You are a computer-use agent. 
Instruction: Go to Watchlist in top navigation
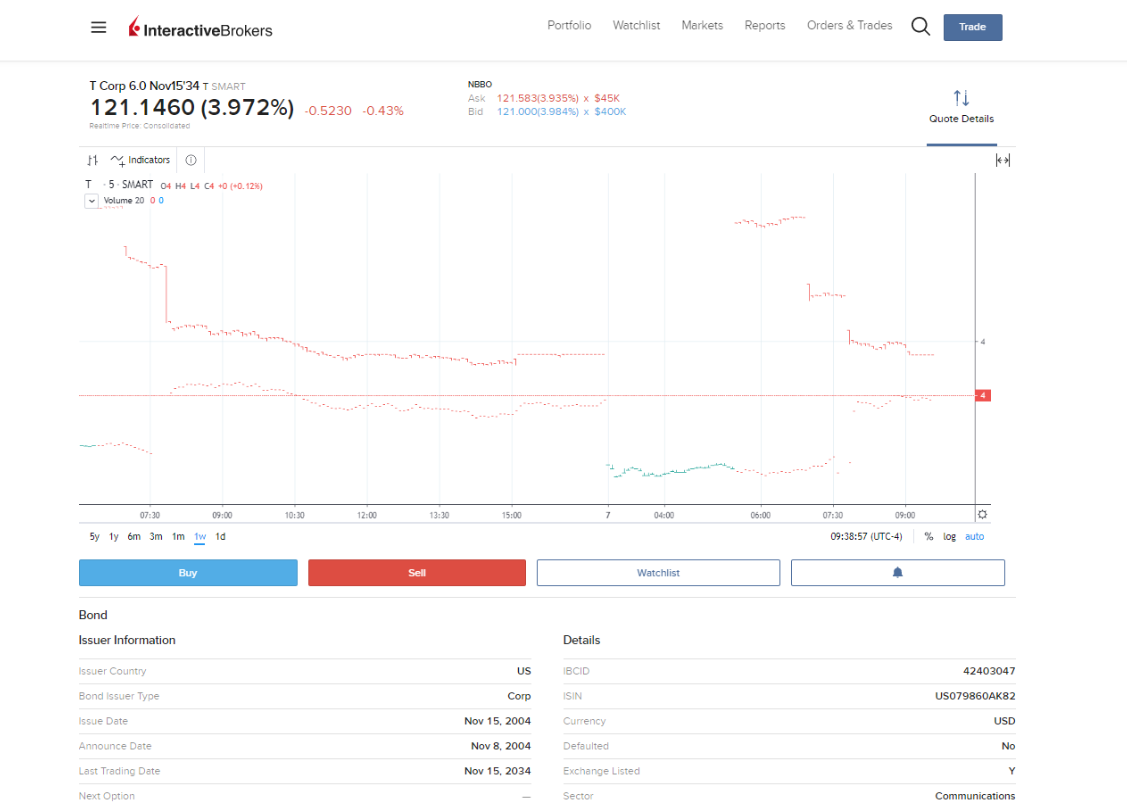coord(636,25)
